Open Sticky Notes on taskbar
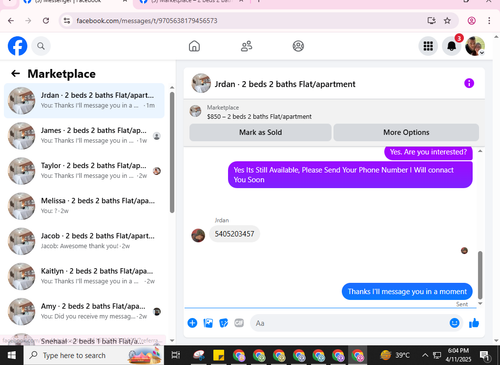 pos(219,355)
